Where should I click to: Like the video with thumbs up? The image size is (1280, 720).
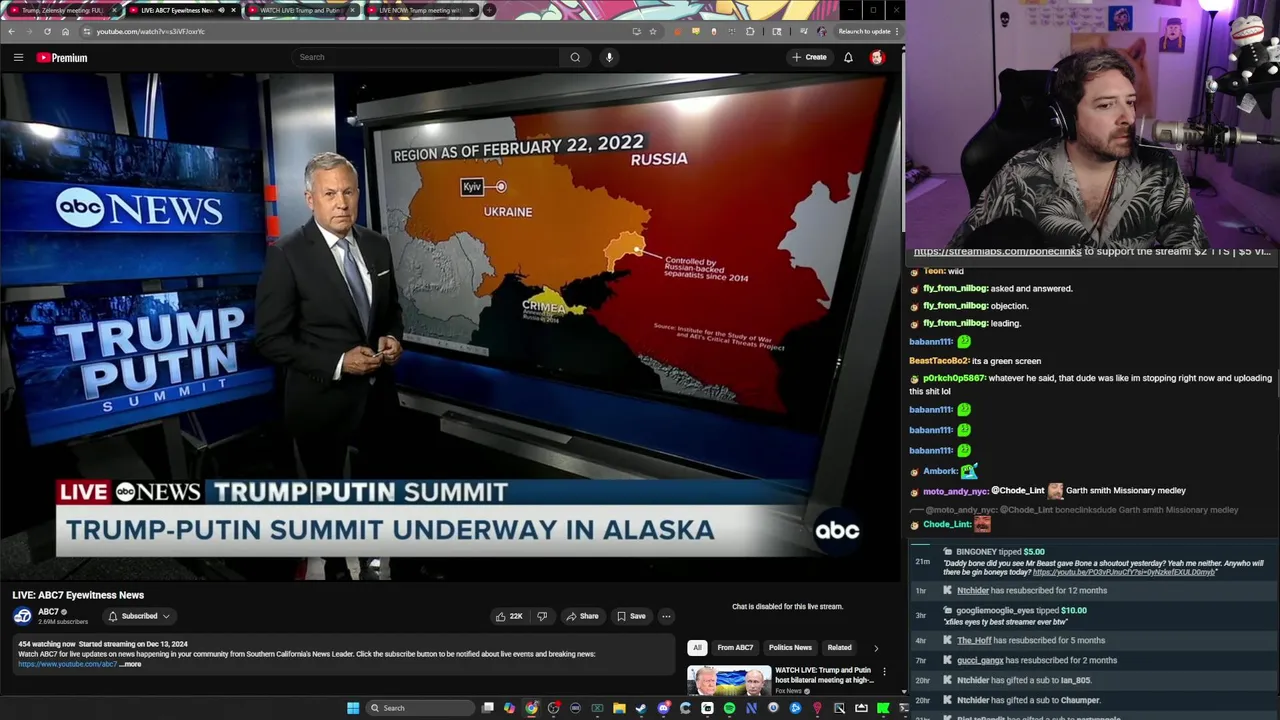point(509,616)
